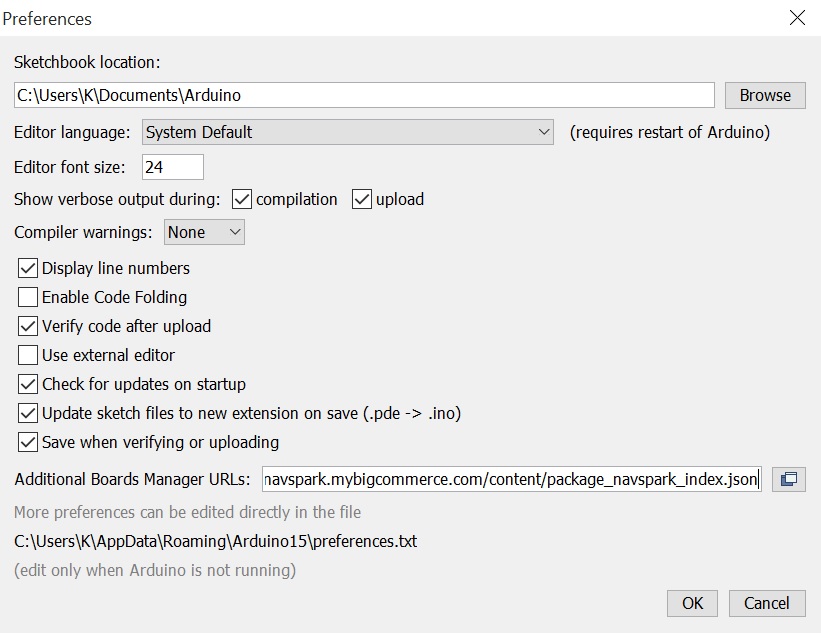Toggle Update sketch files to new extension
Image resolution: width=821 pixels, height=633 pixels.
(28, 413)
